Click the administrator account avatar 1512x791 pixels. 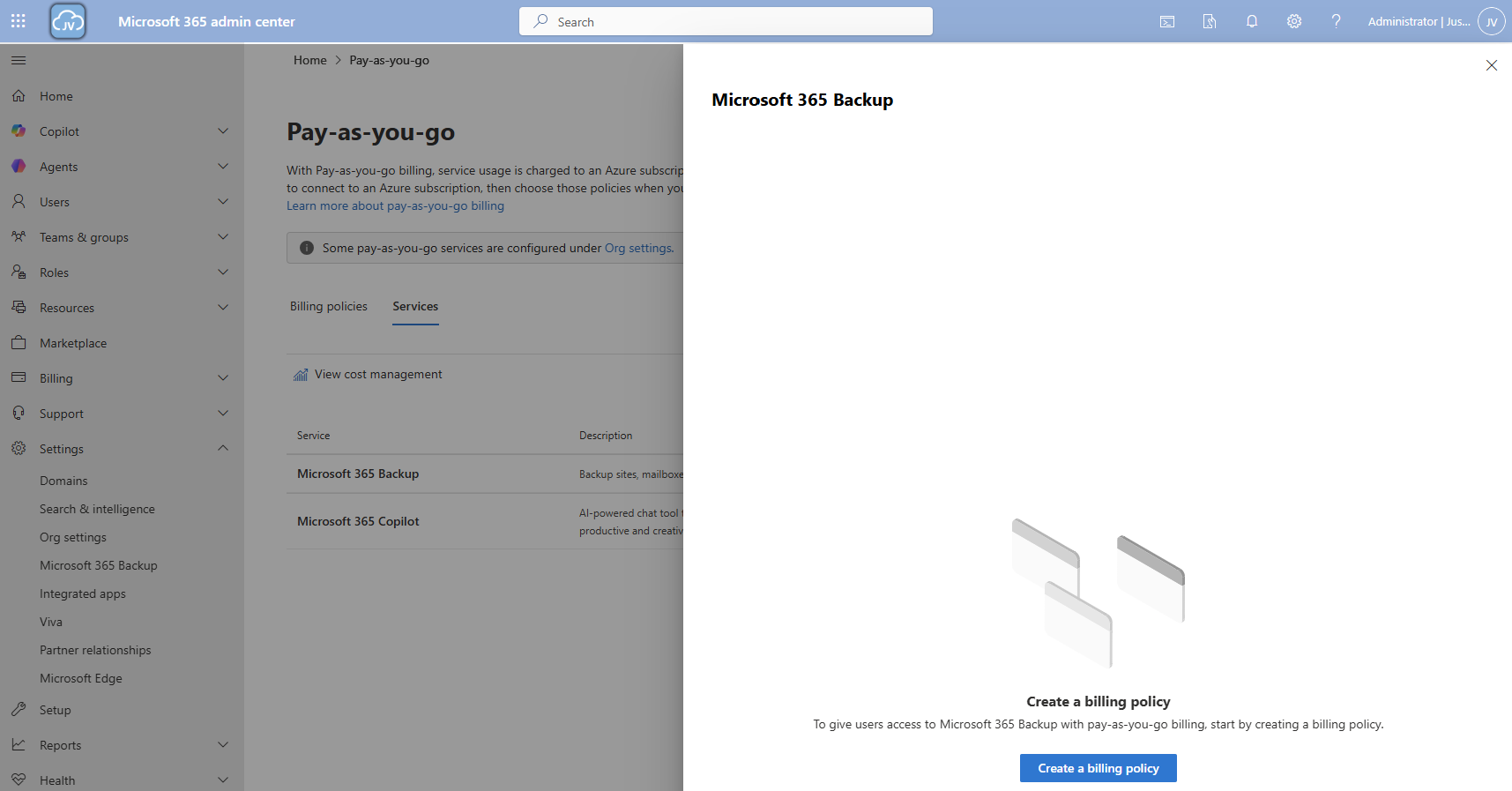click(x=1491, y=21)
